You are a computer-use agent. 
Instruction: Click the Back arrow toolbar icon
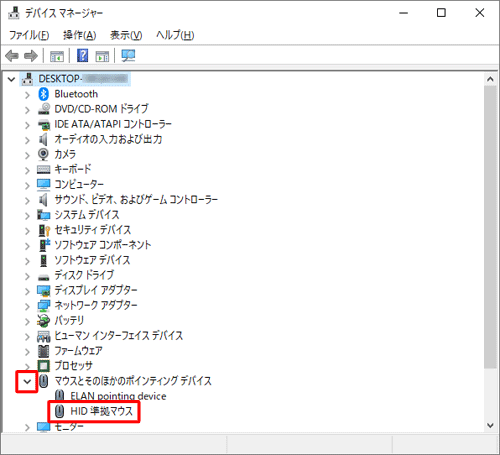click(12, 56)
